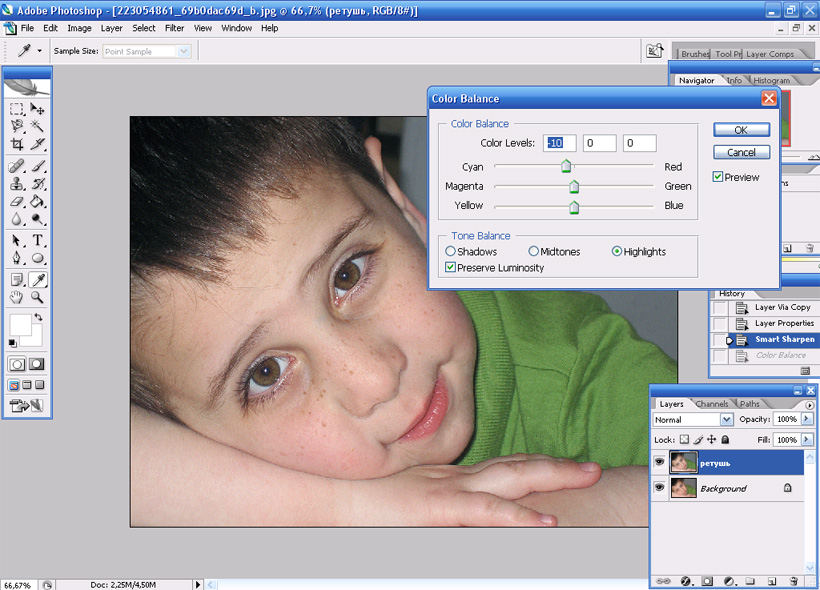Select the Notes tool
820x590 pixels.
click(x=17, y=280)
